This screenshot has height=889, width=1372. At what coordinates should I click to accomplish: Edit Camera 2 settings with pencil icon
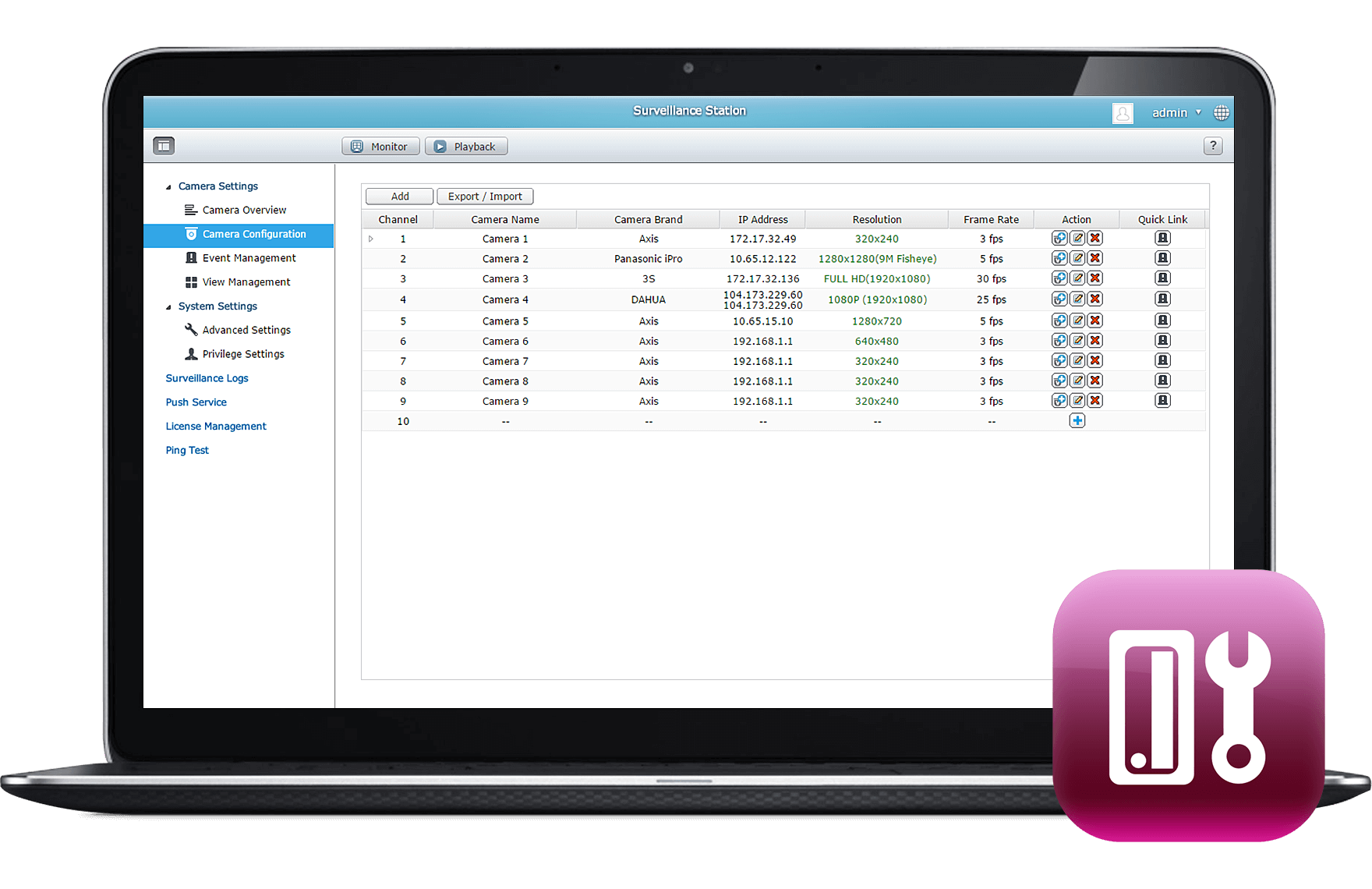click(1077, 258)
